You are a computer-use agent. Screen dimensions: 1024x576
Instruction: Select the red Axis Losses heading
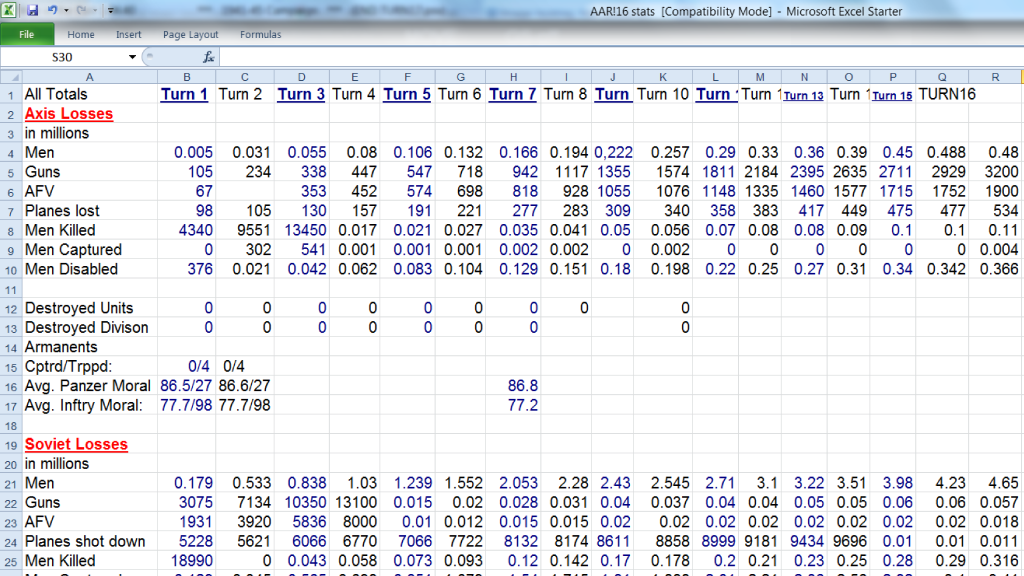[69, 114]
